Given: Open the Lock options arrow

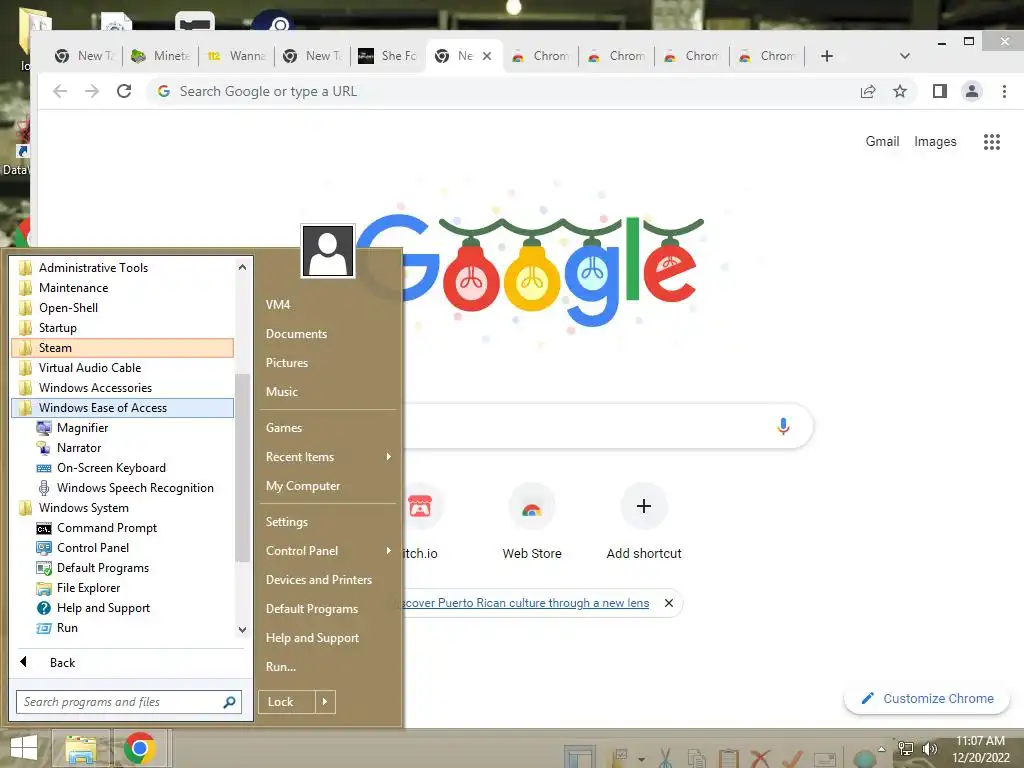Looking at the screenshot, I should point(325,702).
